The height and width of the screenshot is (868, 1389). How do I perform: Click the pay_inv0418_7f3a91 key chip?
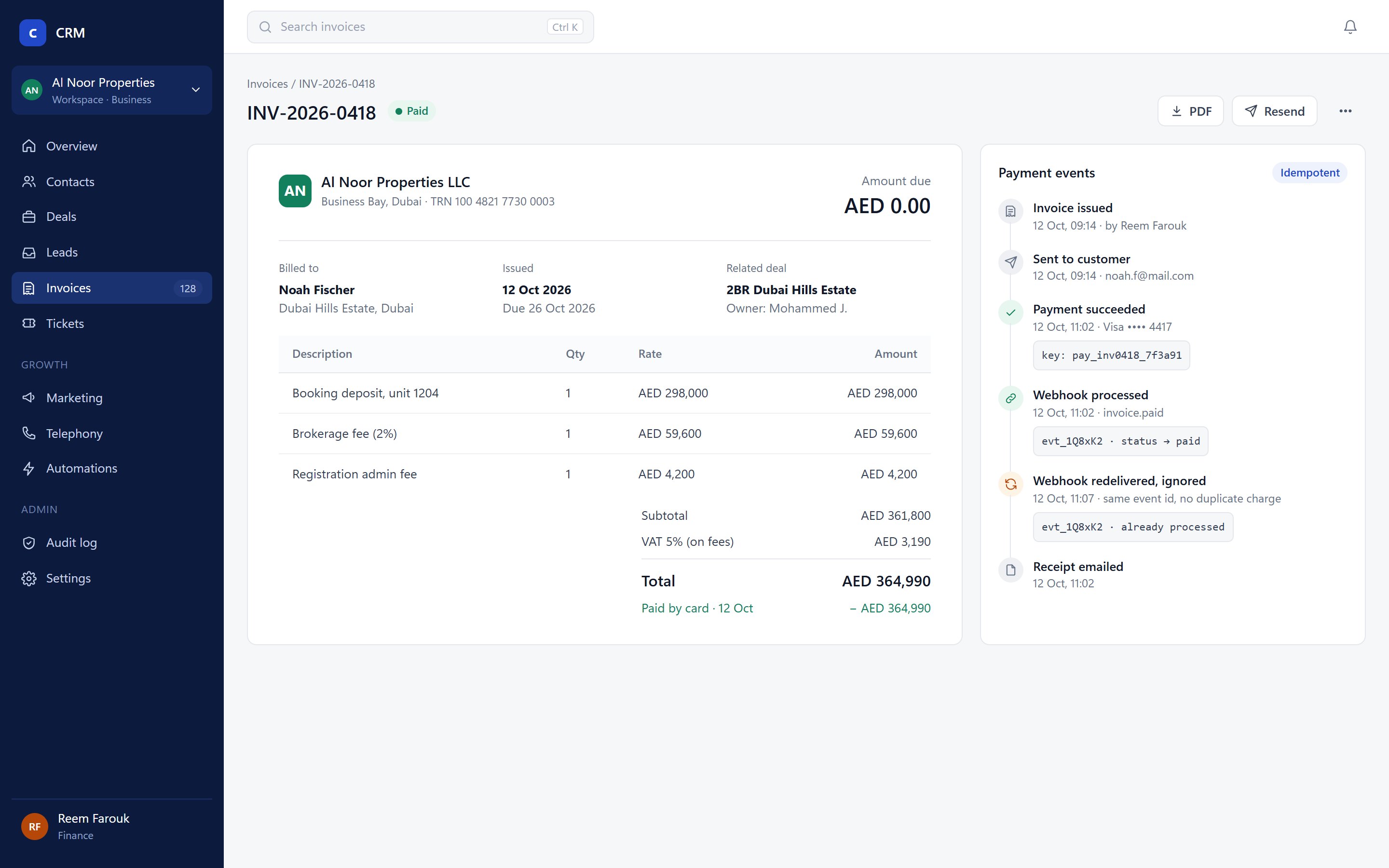tap(1111, 355)
